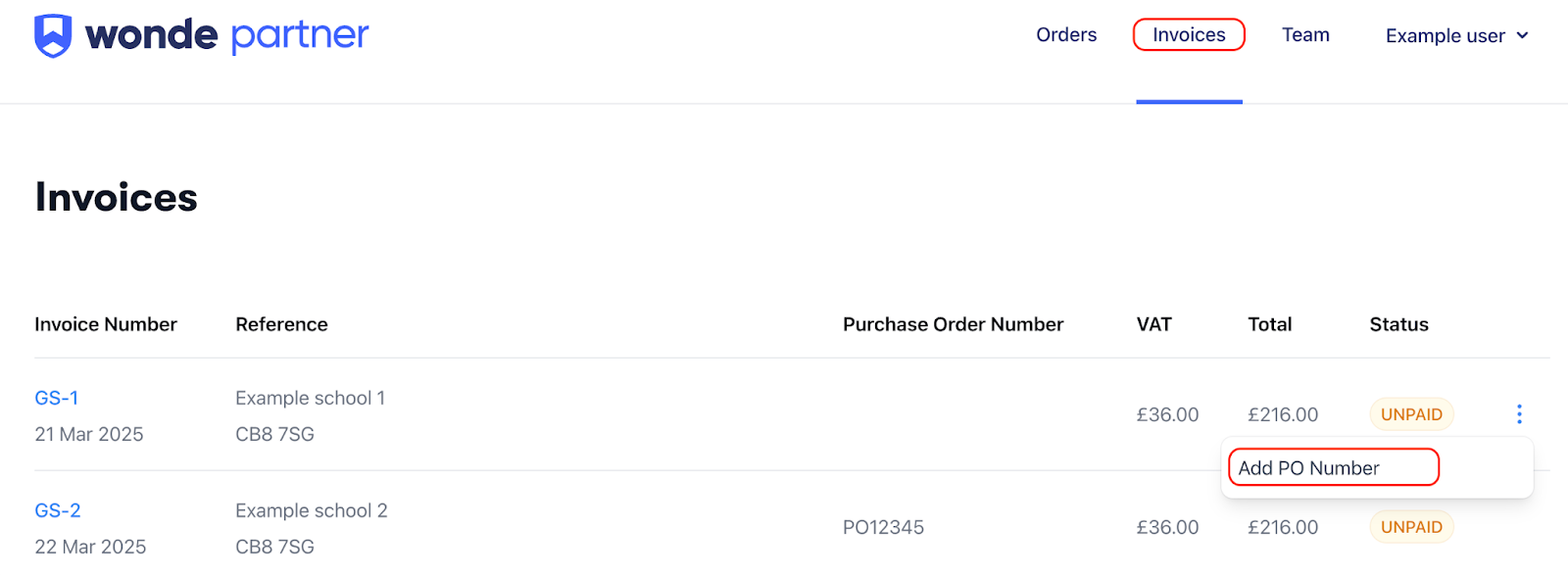1568x575 pixels.
Task: Click the PO12345 purchase order number
Action: click(x=884, y=526)
